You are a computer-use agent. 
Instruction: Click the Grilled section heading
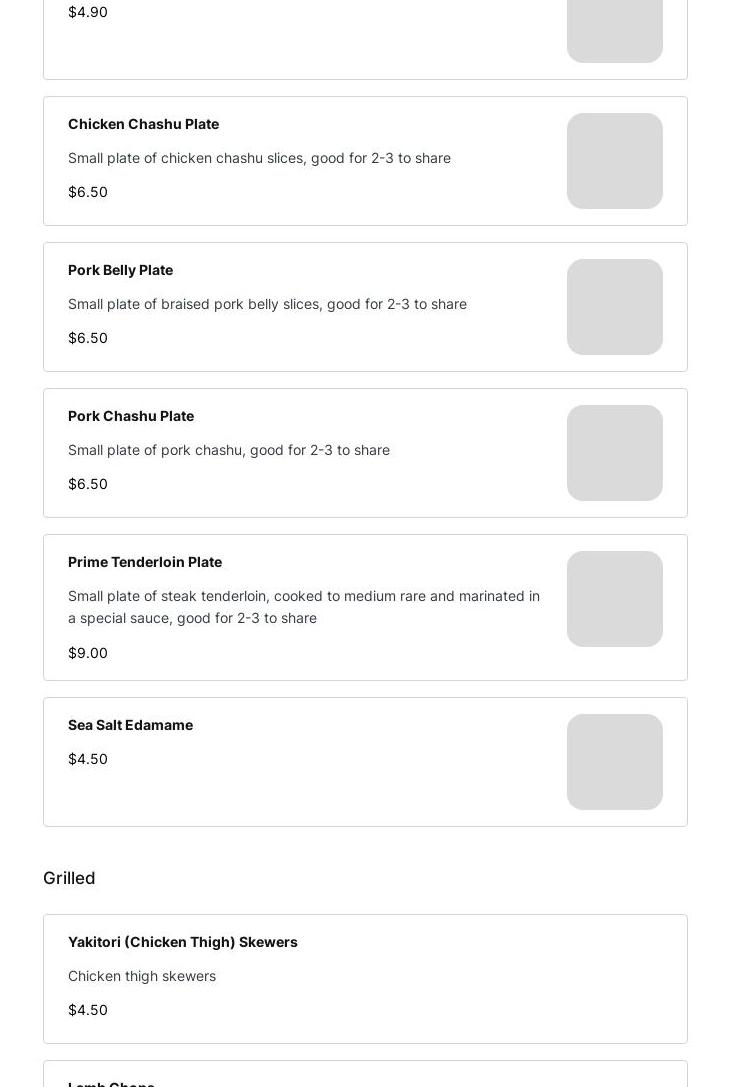(69, 878)
